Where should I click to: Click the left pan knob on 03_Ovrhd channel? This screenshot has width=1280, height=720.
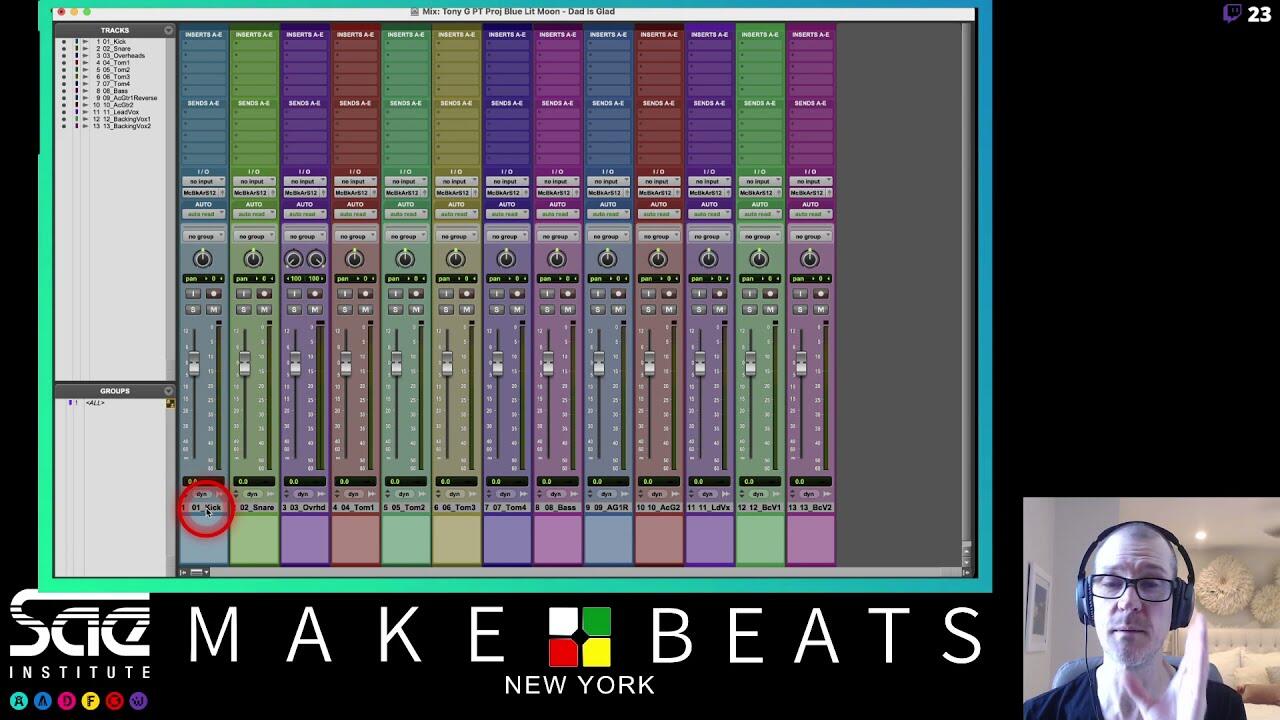click(294, 259)
